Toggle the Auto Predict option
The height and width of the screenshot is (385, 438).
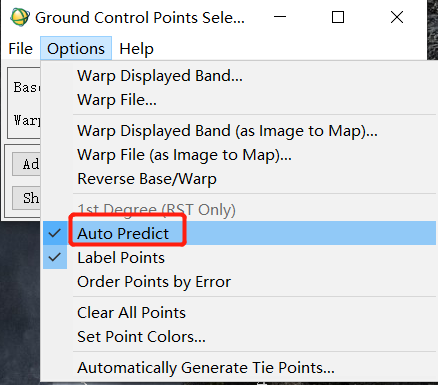tap(239, 233)
